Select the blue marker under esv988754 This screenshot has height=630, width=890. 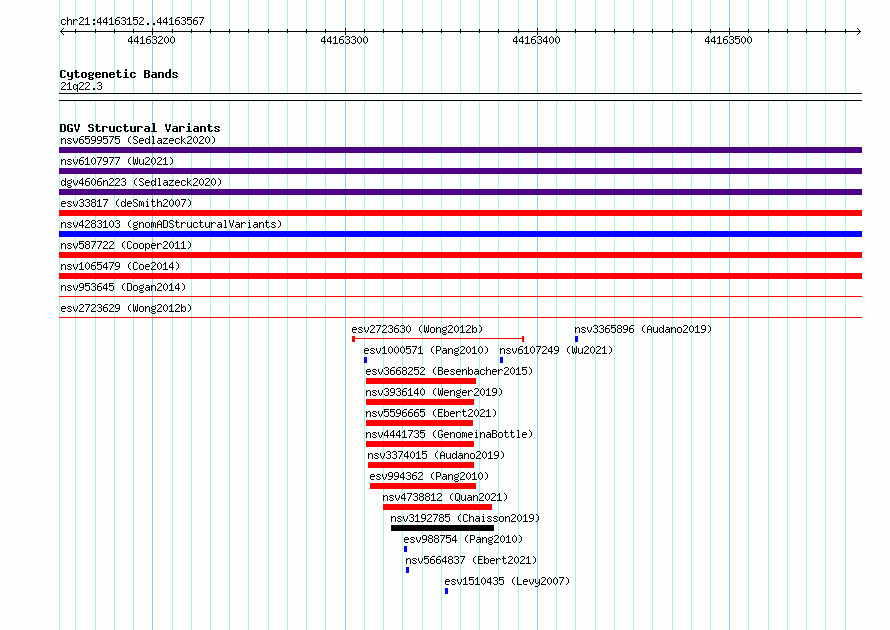click(405, 549)
